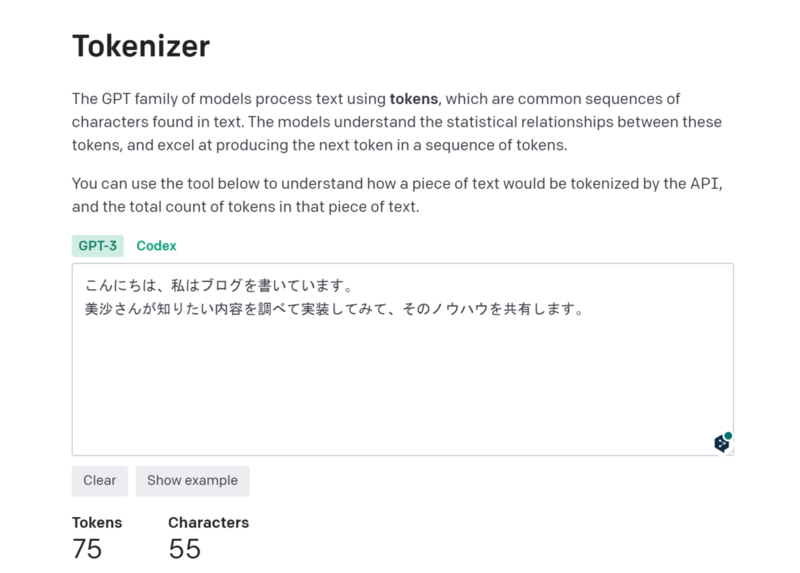The height and width of the screenshot is (573, 800).
Task: Click the text box resize handle corner
Action: pos(731,452)
